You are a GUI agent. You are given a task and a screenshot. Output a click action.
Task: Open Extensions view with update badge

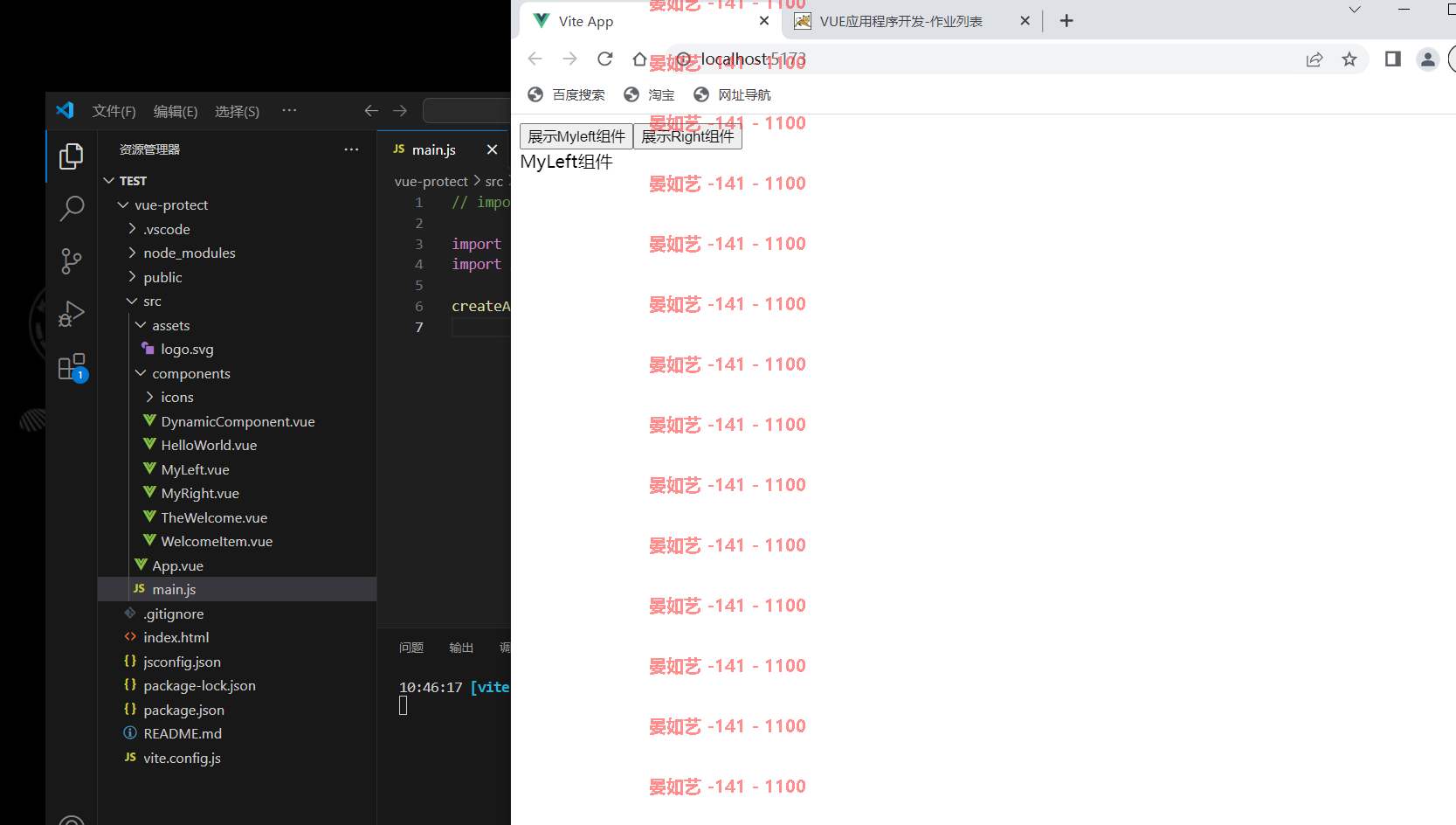(x=72, y=367)
